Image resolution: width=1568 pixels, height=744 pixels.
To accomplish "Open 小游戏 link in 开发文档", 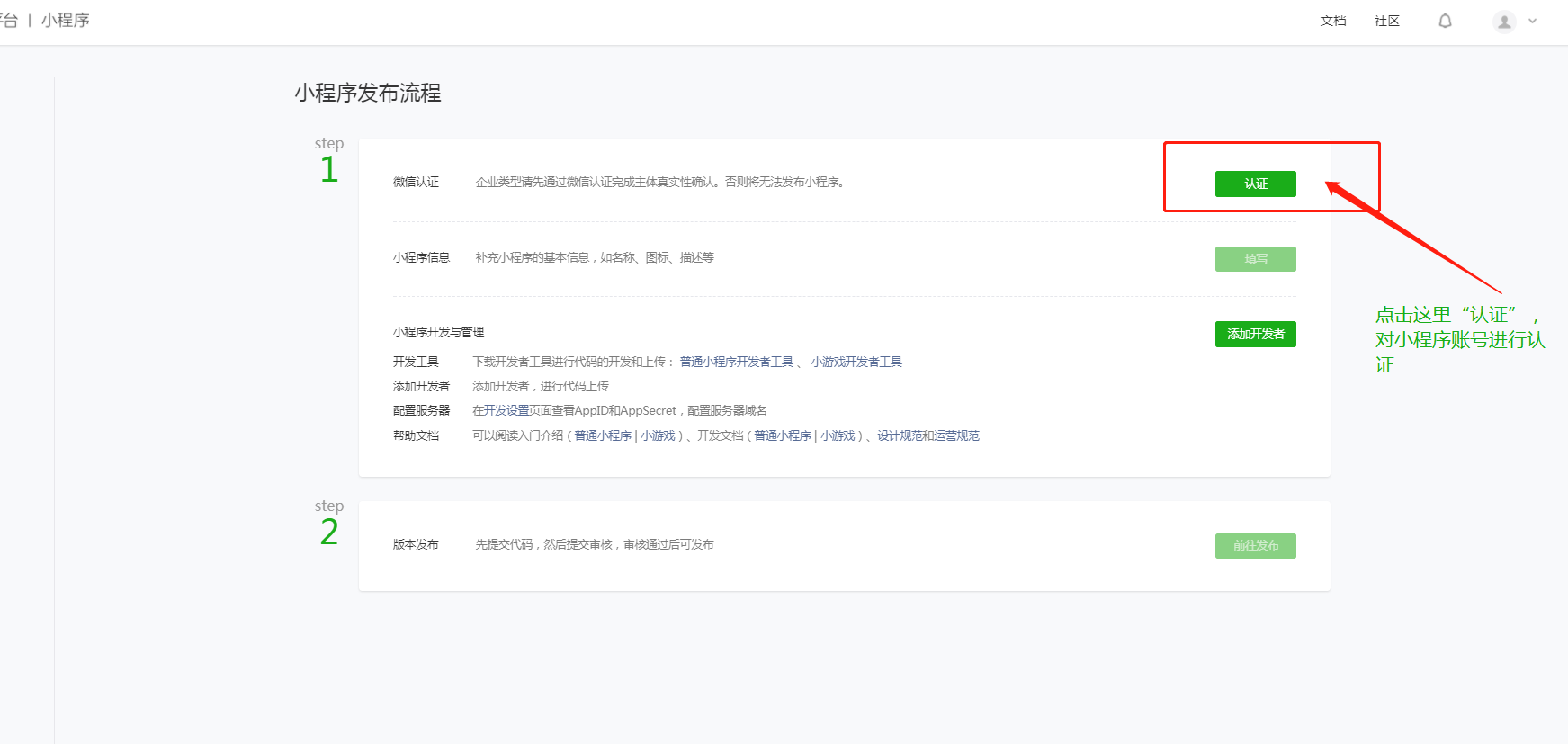I will coord(838,435).
